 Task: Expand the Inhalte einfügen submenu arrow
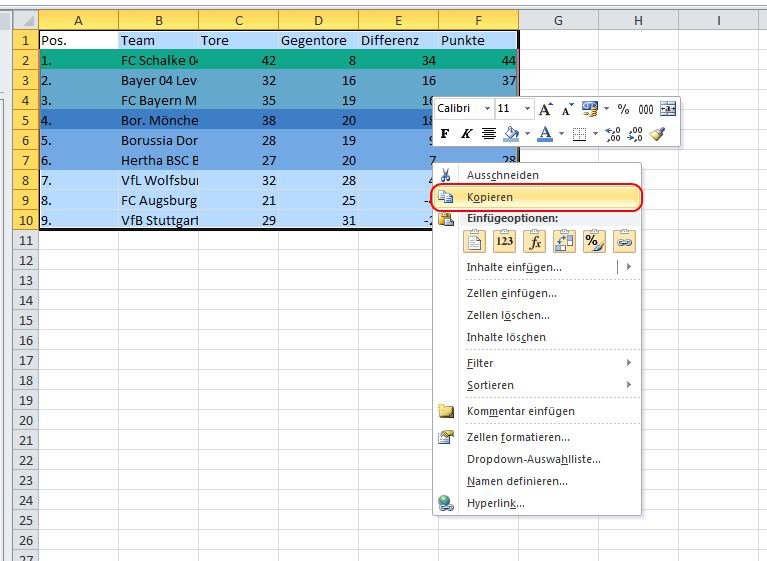click(629, 267)
